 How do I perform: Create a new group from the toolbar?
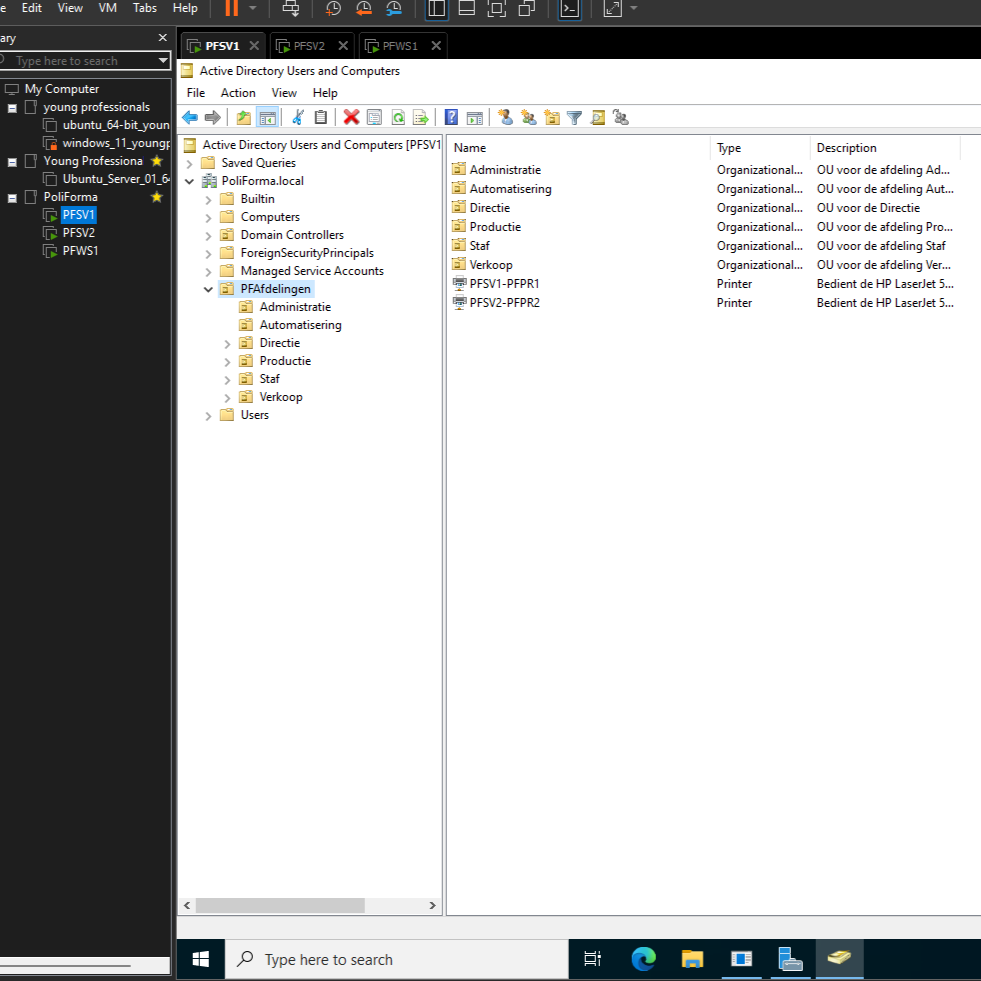coord(528,117)
